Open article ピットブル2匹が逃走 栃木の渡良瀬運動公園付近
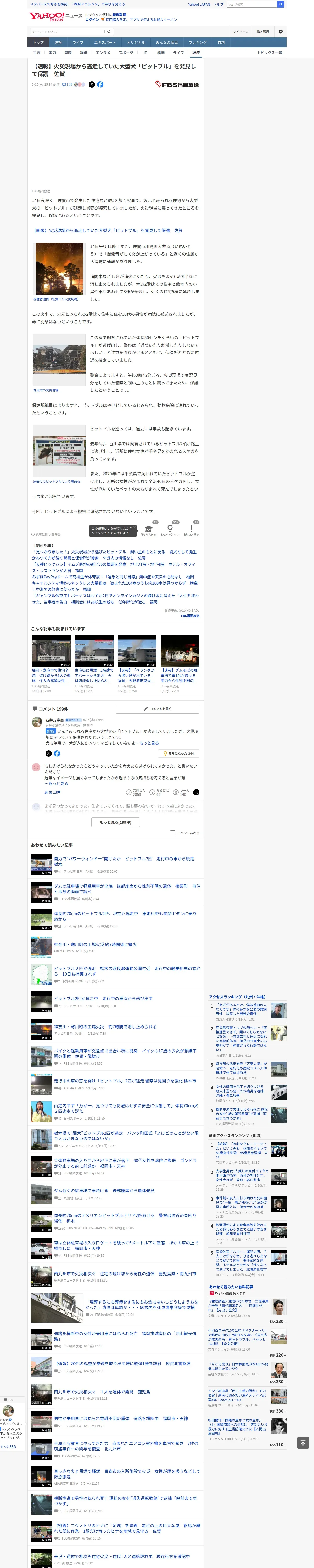314x1568 pixels. (127, 971)
